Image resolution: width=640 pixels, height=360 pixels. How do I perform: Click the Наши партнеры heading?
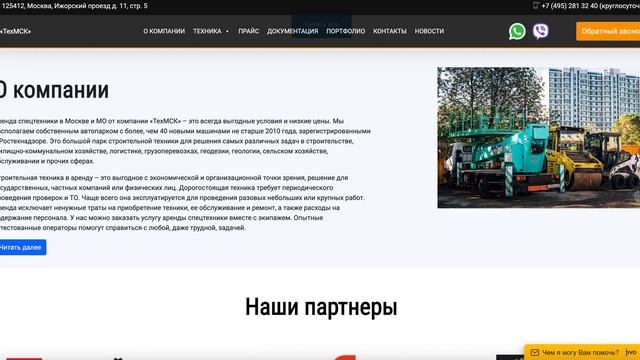pyautogui.click(x=321, y=307)
